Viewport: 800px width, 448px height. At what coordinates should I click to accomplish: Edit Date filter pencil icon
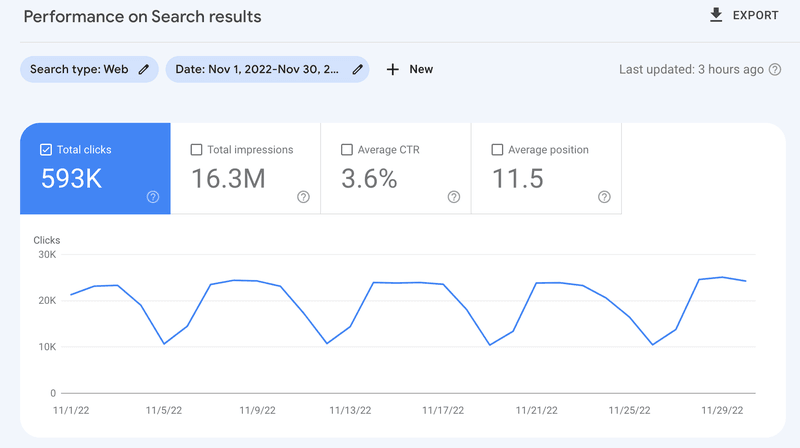358,69
